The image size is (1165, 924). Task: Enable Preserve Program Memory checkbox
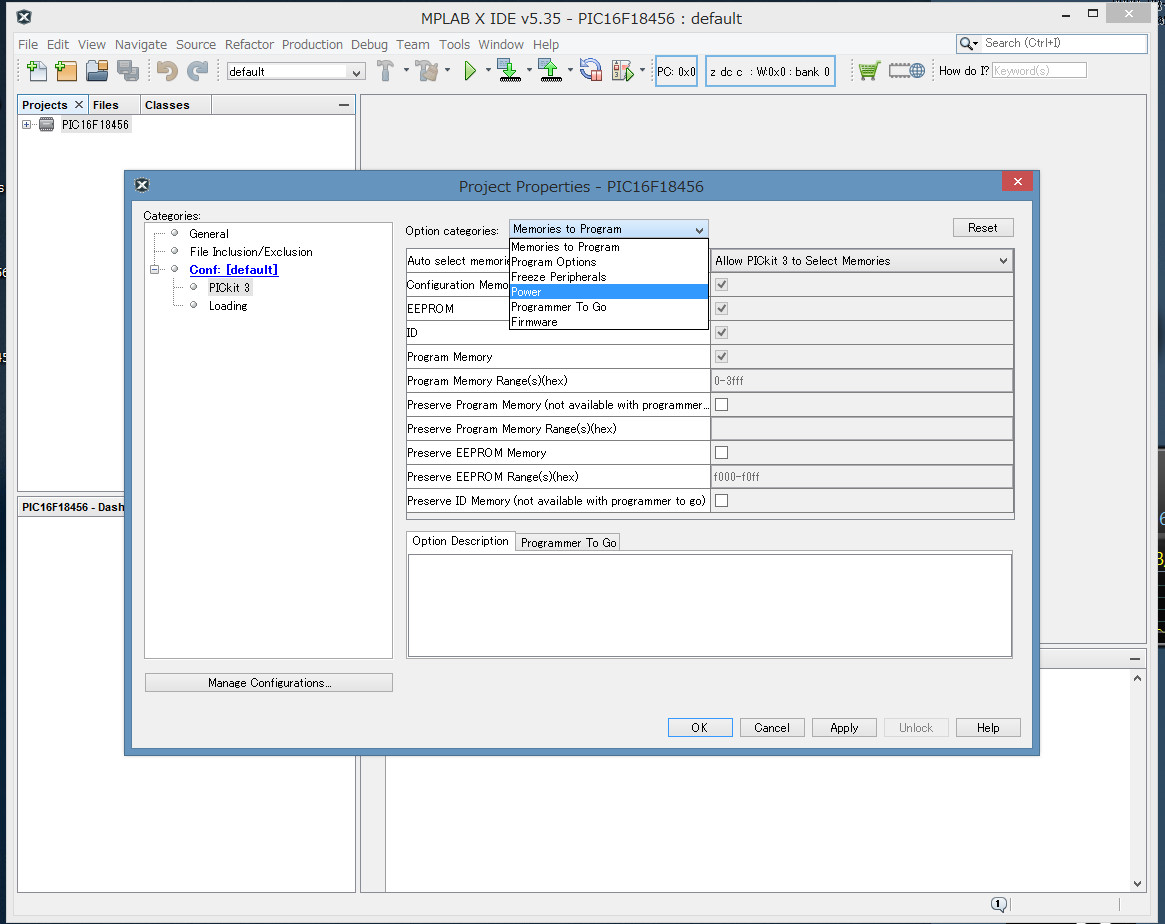click(721, 405)
